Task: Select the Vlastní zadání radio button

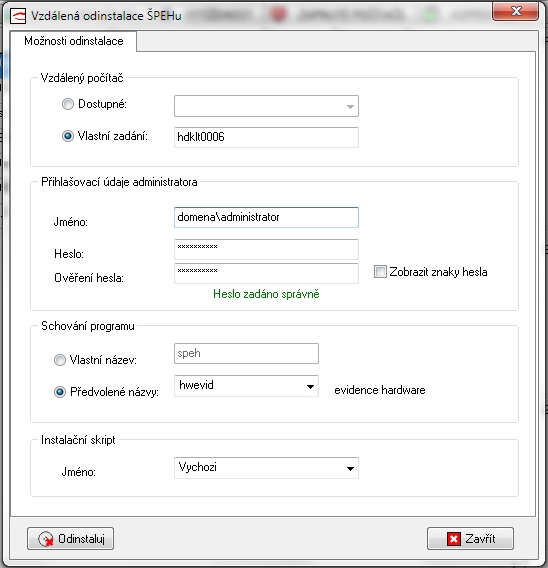Action: coord(68,136)
